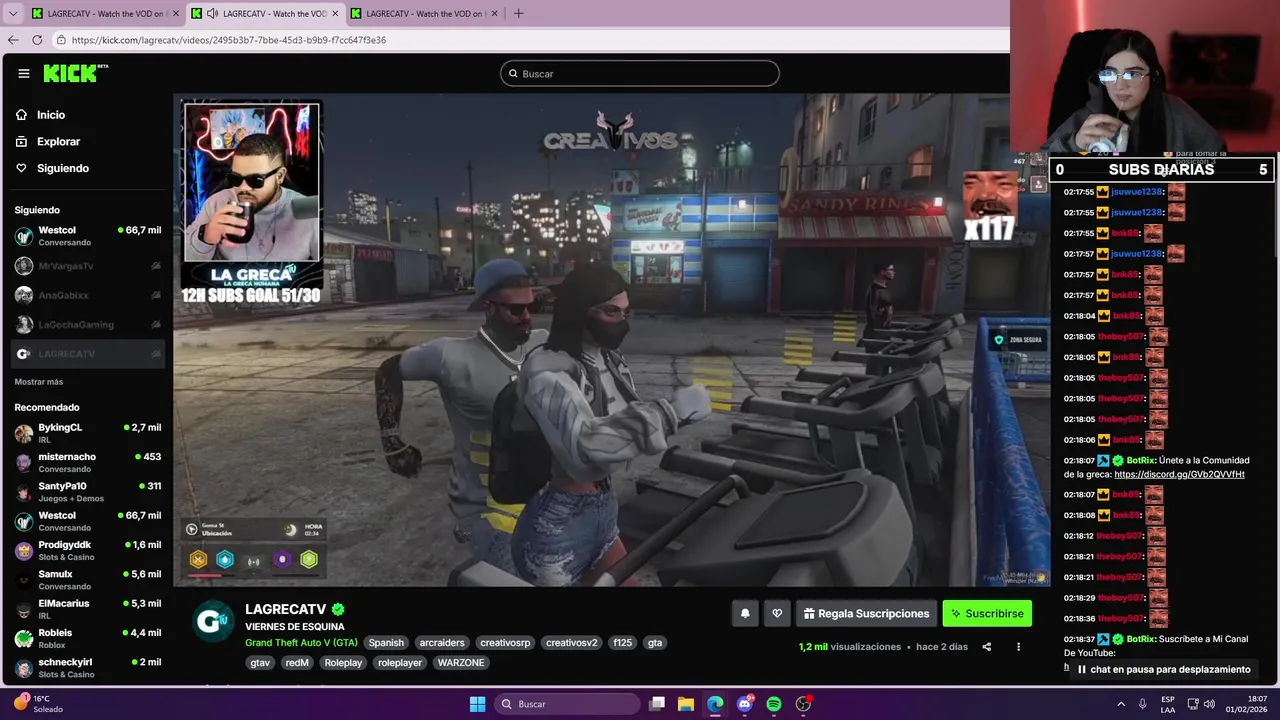This screenshot has width=1280, height=720.
Task: Share the VOD with share icon
Action: pos(986,647)
